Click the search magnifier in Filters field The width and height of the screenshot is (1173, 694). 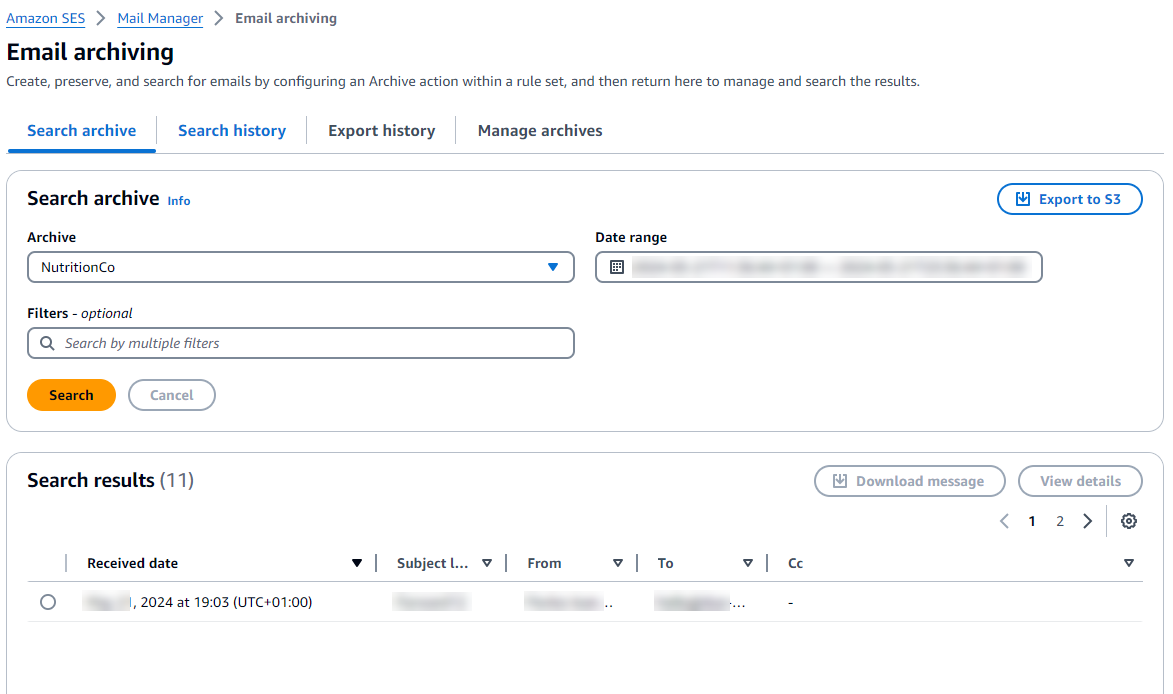point(46,343)
